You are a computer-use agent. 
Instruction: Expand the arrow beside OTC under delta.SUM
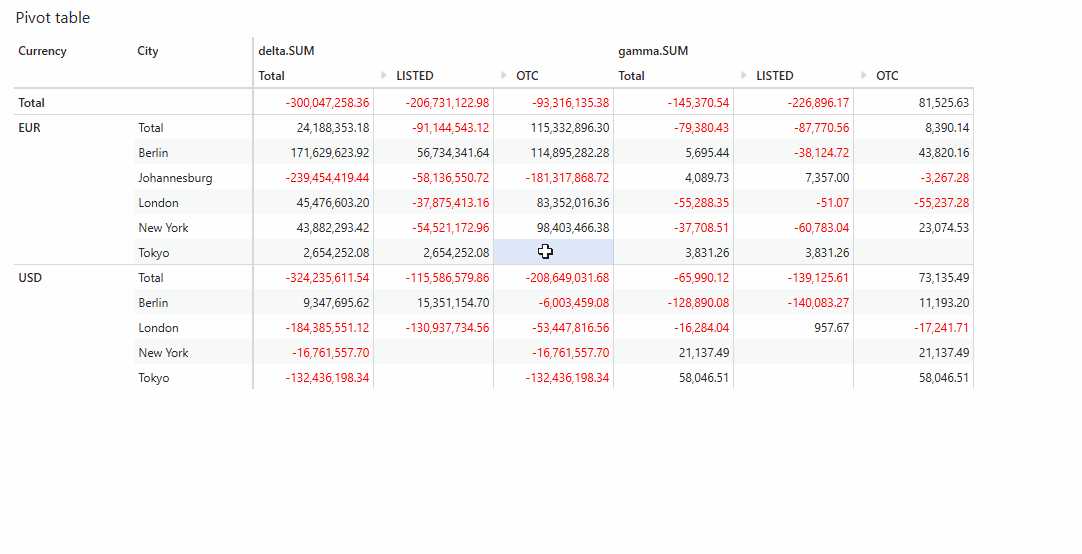504,75
